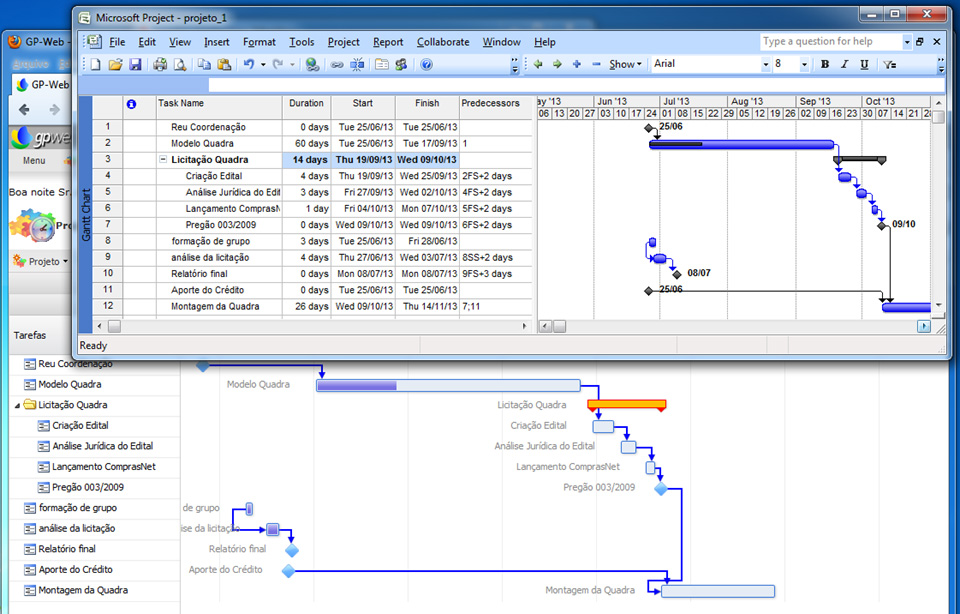Select the Montagem da Quadra task name cell
The width and height of the screenshot is (960, 614).
pos(219,307)
